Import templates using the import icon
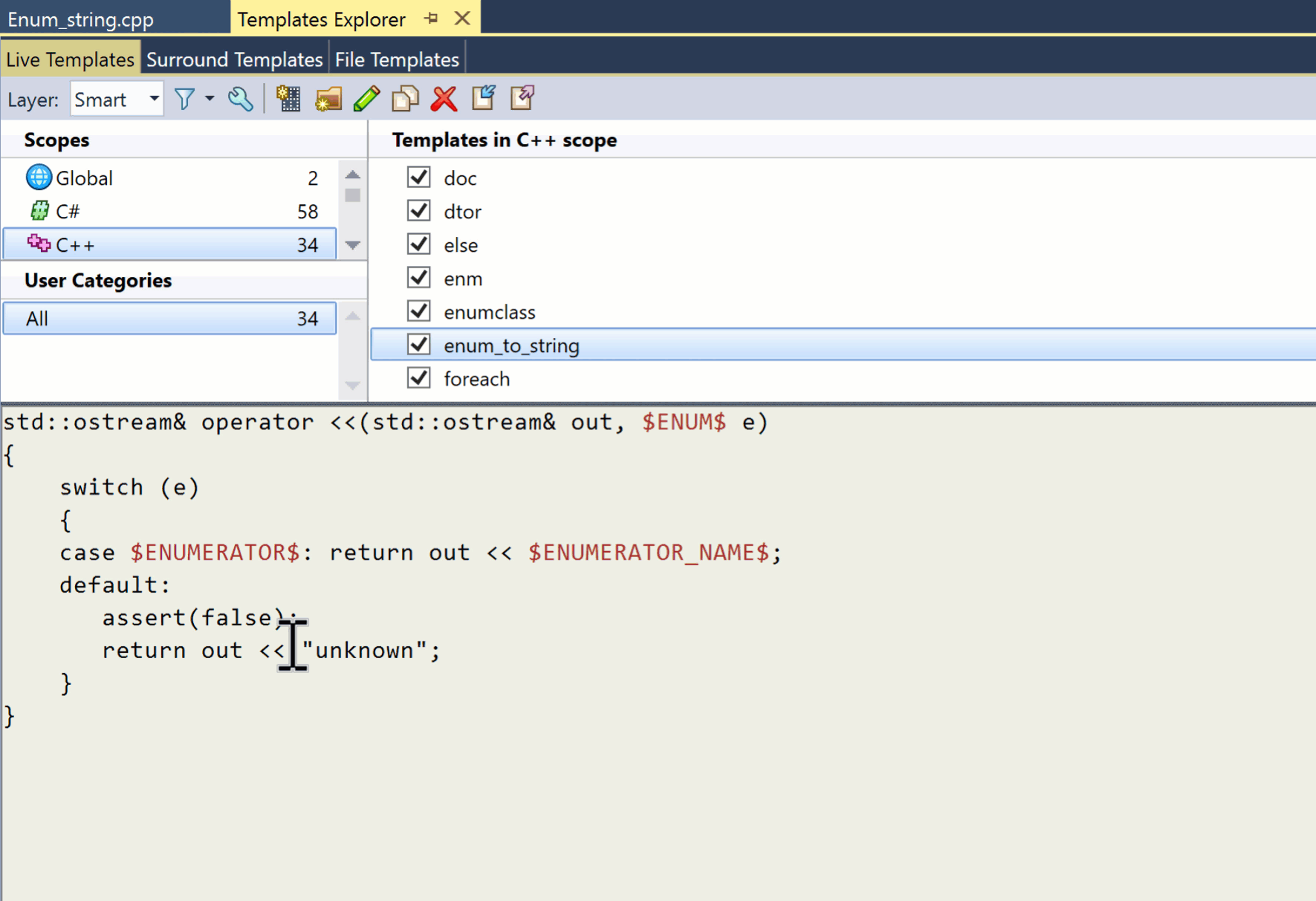Image resolution: width=1316 pixels, height=901 pixels. pos(483,98)
